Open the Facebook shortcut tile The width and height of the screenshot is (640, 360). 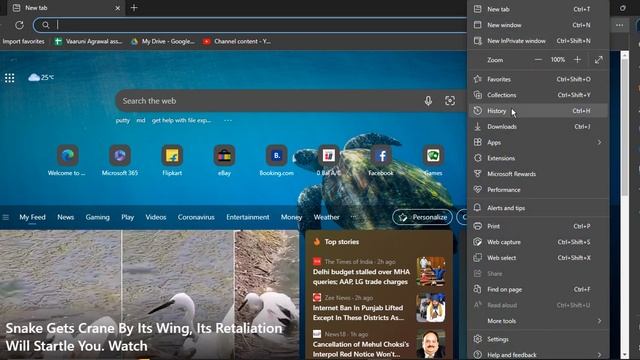point(381,160)
